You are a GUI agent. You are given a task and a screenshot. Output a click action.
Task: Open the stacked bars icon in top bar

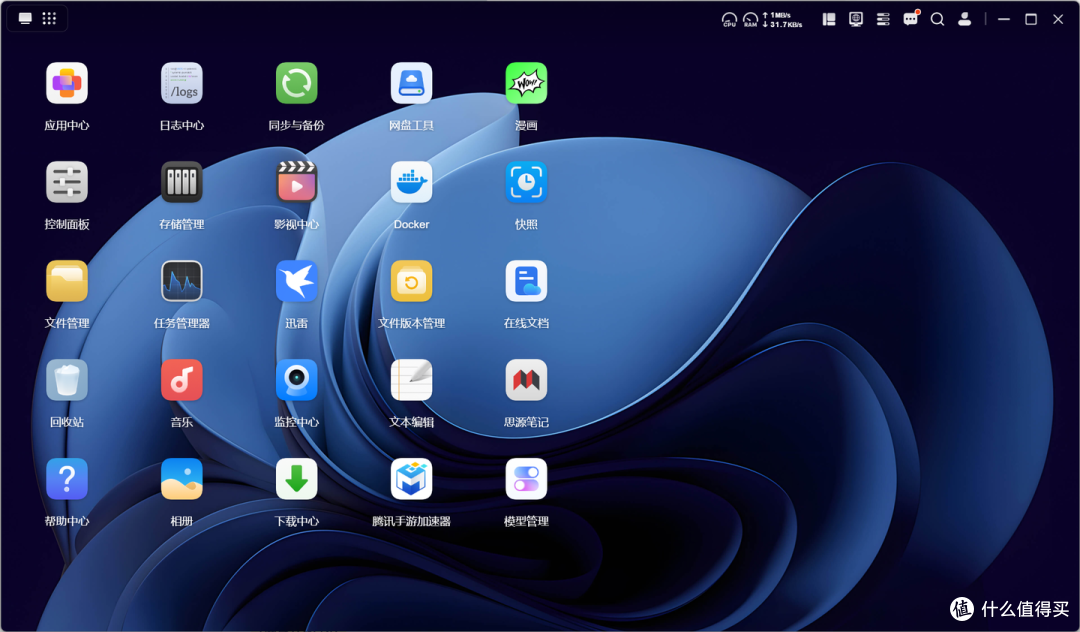tap(883, 19)
